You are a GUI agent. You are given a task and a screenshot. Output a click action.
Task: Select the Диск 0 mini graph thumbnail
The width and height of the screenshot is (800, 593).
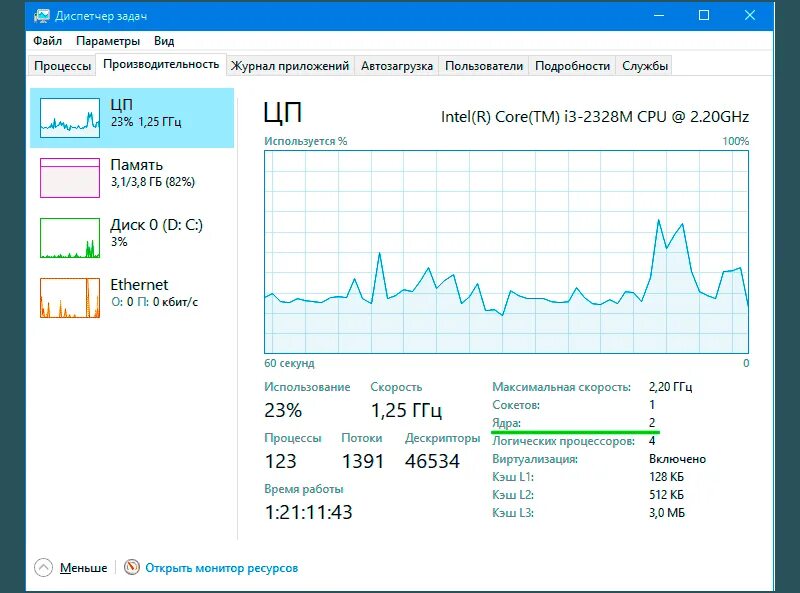click(x=70, y=238)
